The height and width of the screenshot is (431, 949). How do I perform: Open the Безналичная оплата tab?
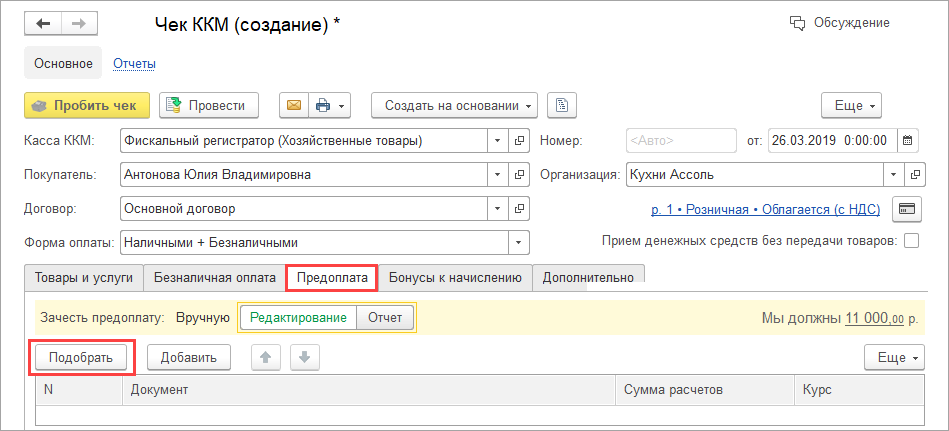click(215, 278)
